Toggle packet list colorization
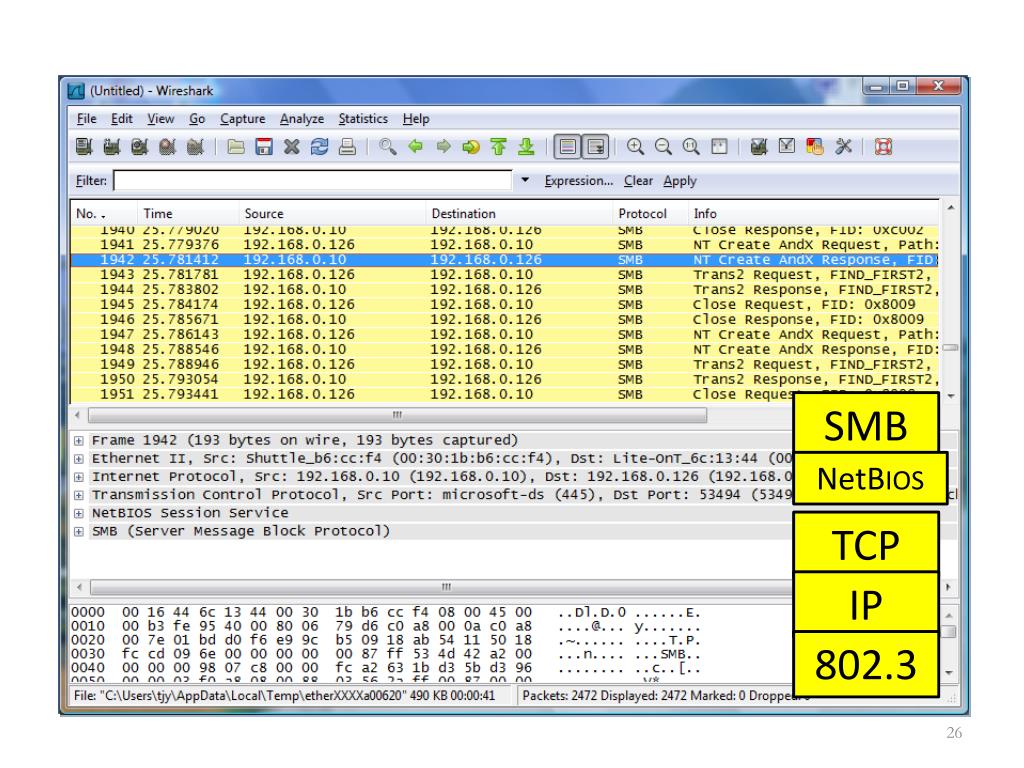1024x768 pixels. [x=568, y=146]
